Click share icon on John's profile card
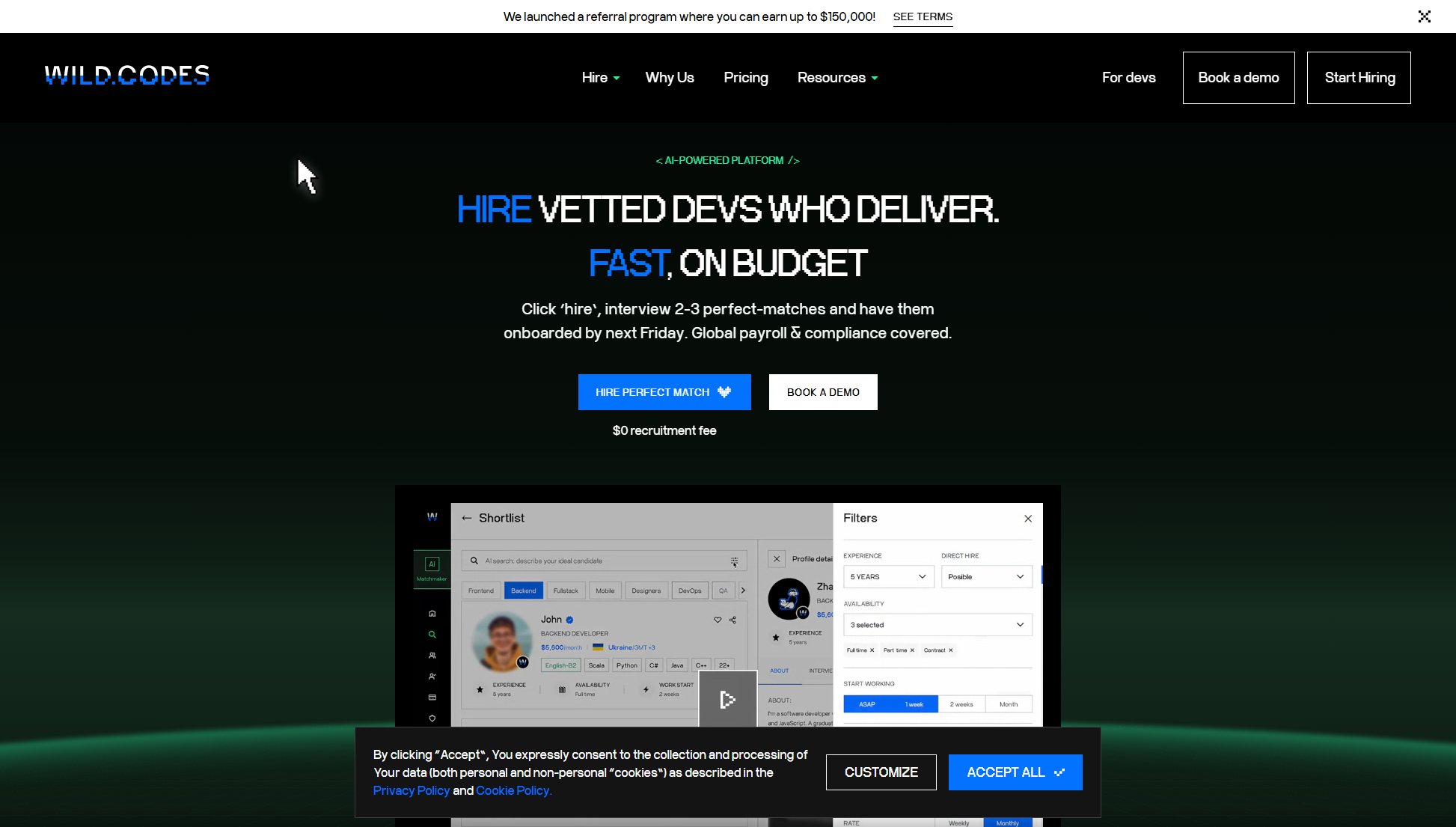Screen dimensions: 1456x827 pyautogui.click(x=733, y=620)
